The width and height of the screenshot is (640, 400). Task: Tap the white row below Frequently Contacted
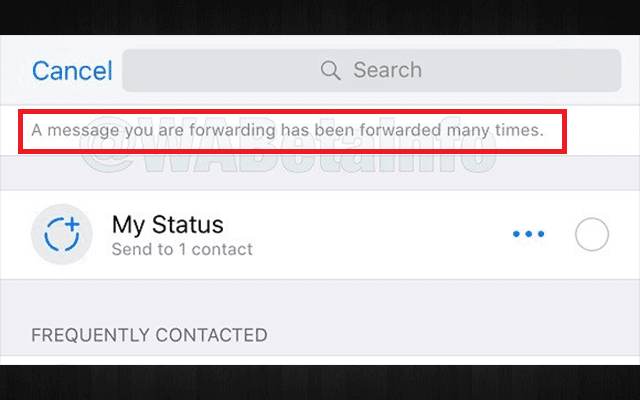[320, 360]
